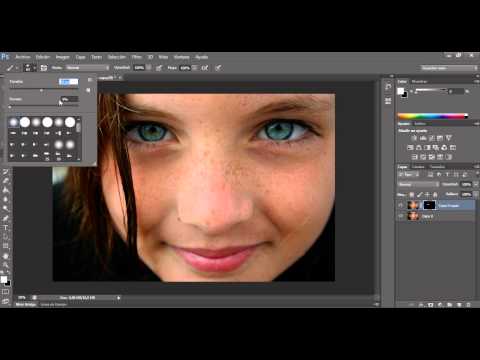Add a Curves adjustment
Image resolution: width=480 pixels, height=360 pixels.
tap(431, 138)
